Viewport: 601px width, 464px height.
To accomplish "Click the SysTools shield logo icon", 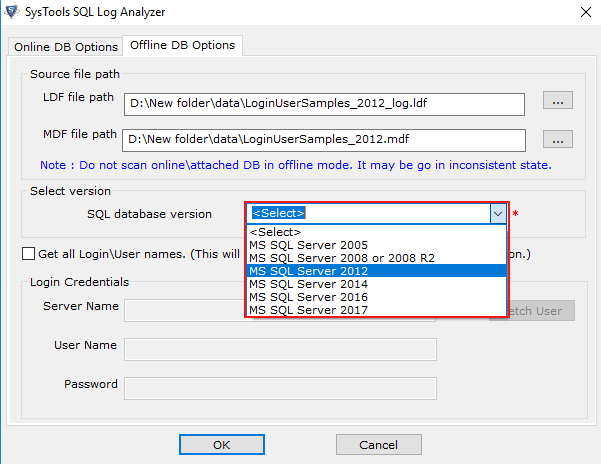I will coord(11,11).
